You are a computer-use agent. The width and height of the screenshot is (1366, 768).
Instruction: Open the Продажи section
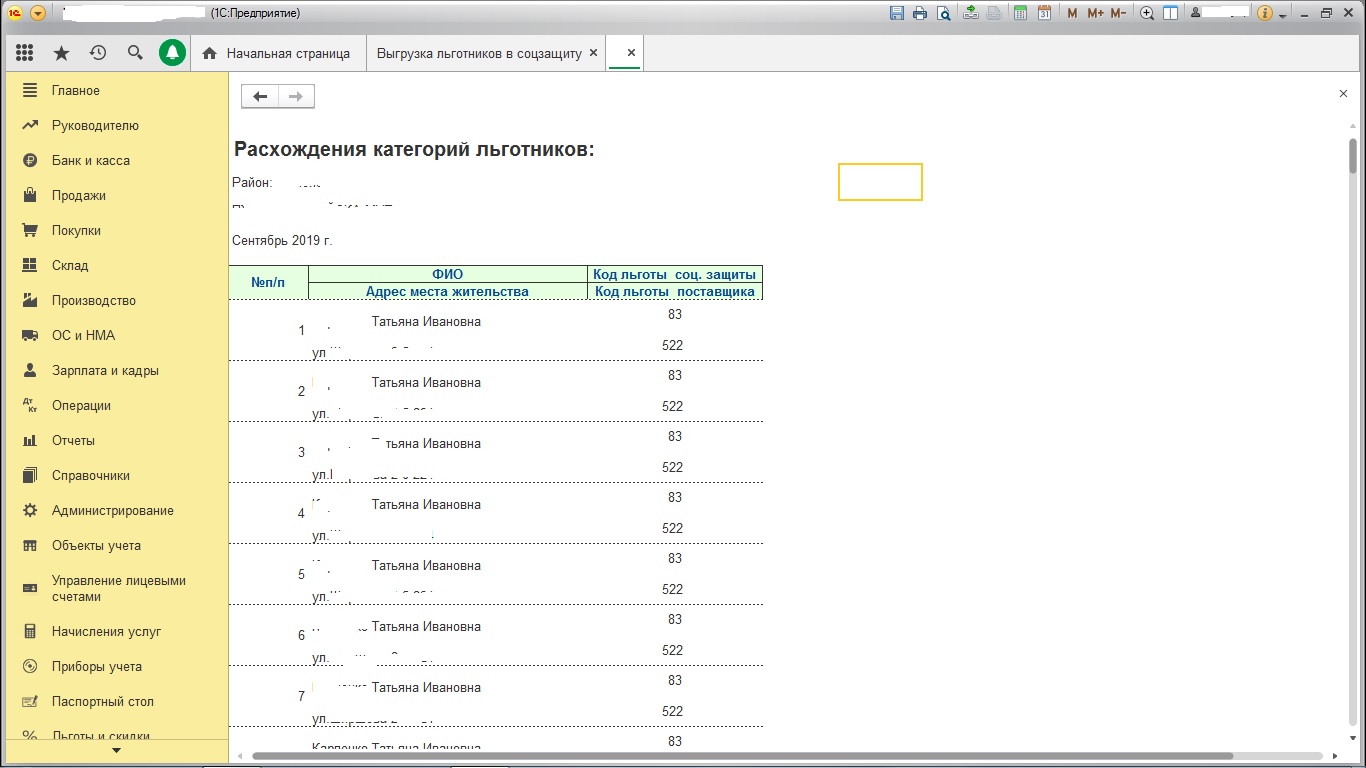(115, 195)
